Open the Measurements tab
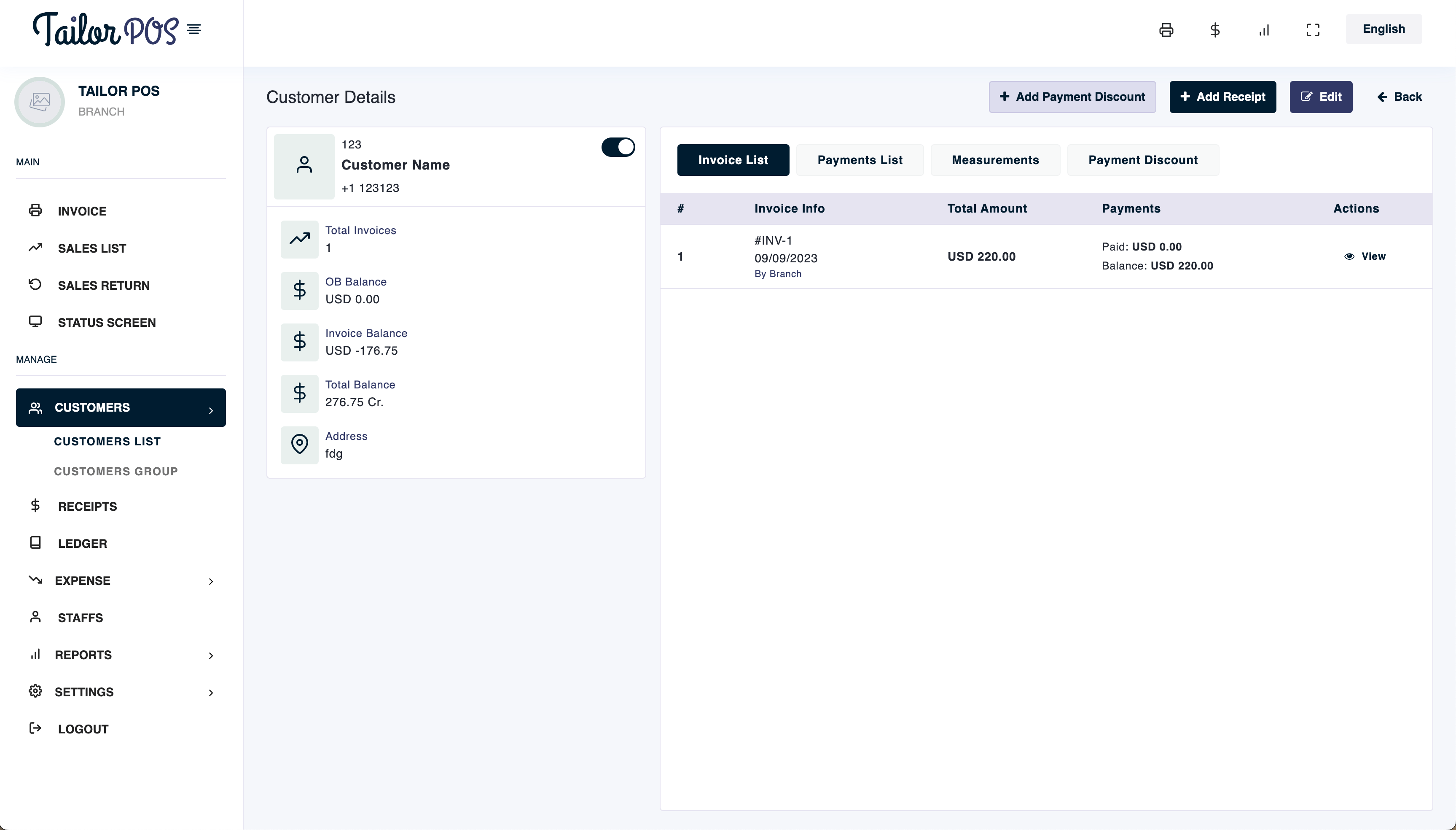Viewport: 1456px width, 830px height. pyautogui.click(x=995, y=160)
